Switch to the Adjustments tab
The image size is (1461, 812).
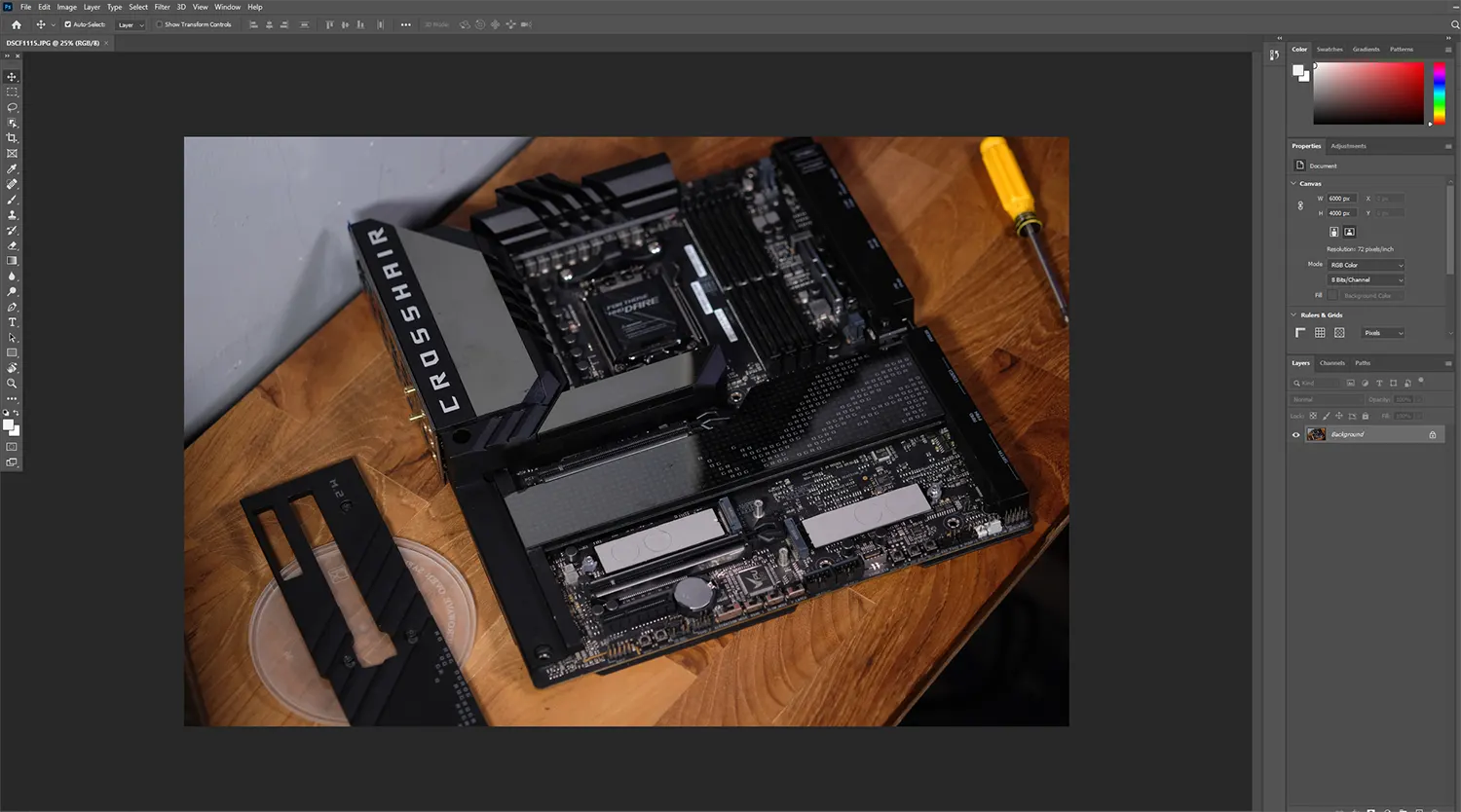(x=1349, y=145)
